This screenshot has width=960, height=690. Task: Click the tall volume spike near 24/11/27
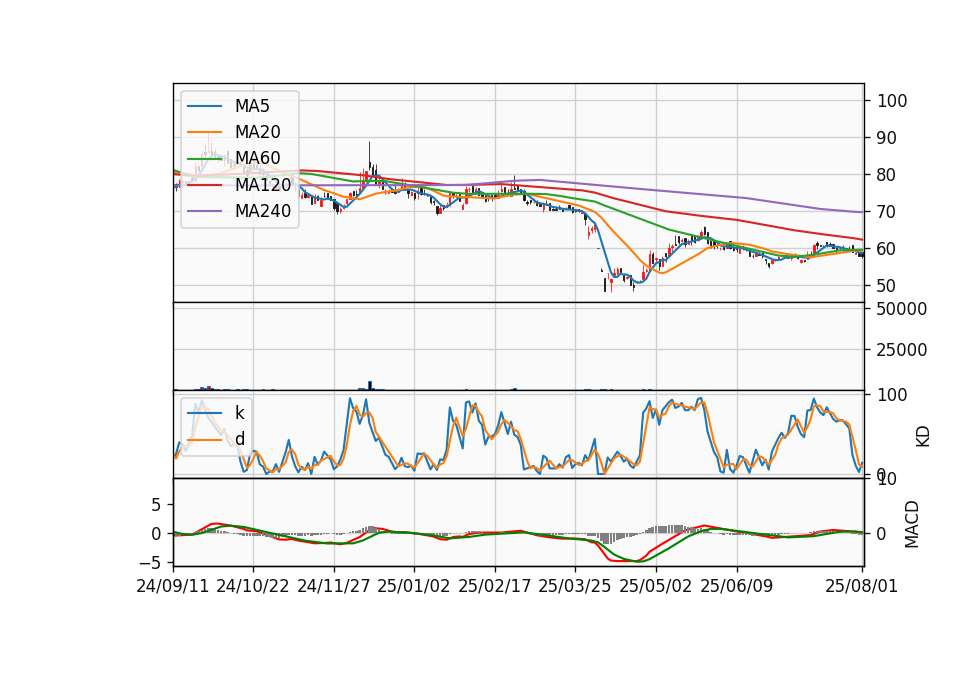370,385
